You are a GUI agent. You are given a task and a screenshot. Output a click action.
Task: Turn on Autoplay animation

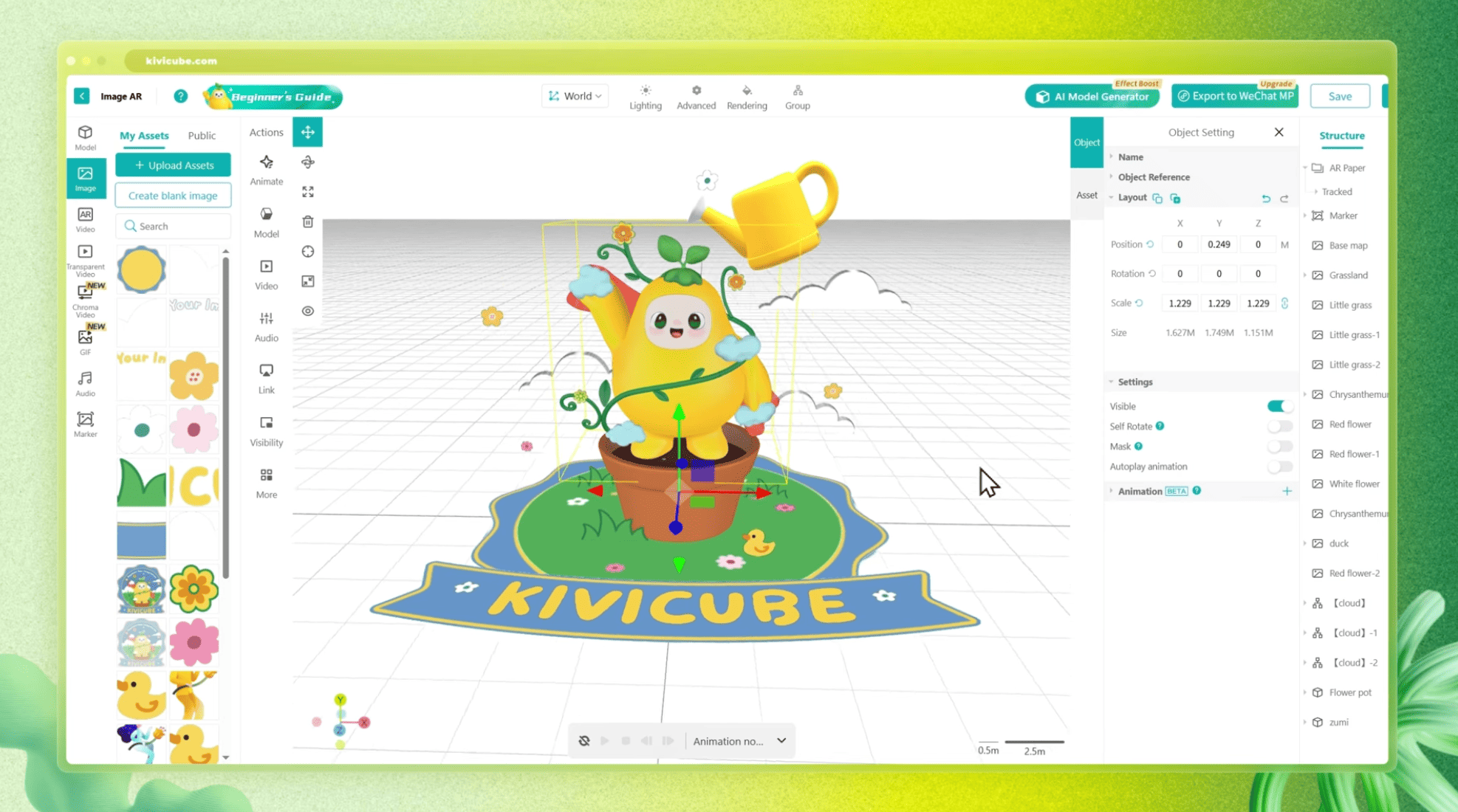tap(1280, 467)
